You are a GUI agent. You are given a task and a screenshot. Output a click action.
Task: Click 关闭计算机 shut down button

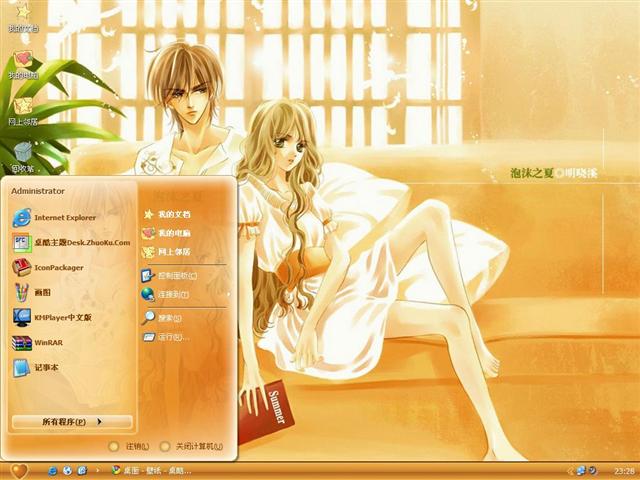point(191,447)
